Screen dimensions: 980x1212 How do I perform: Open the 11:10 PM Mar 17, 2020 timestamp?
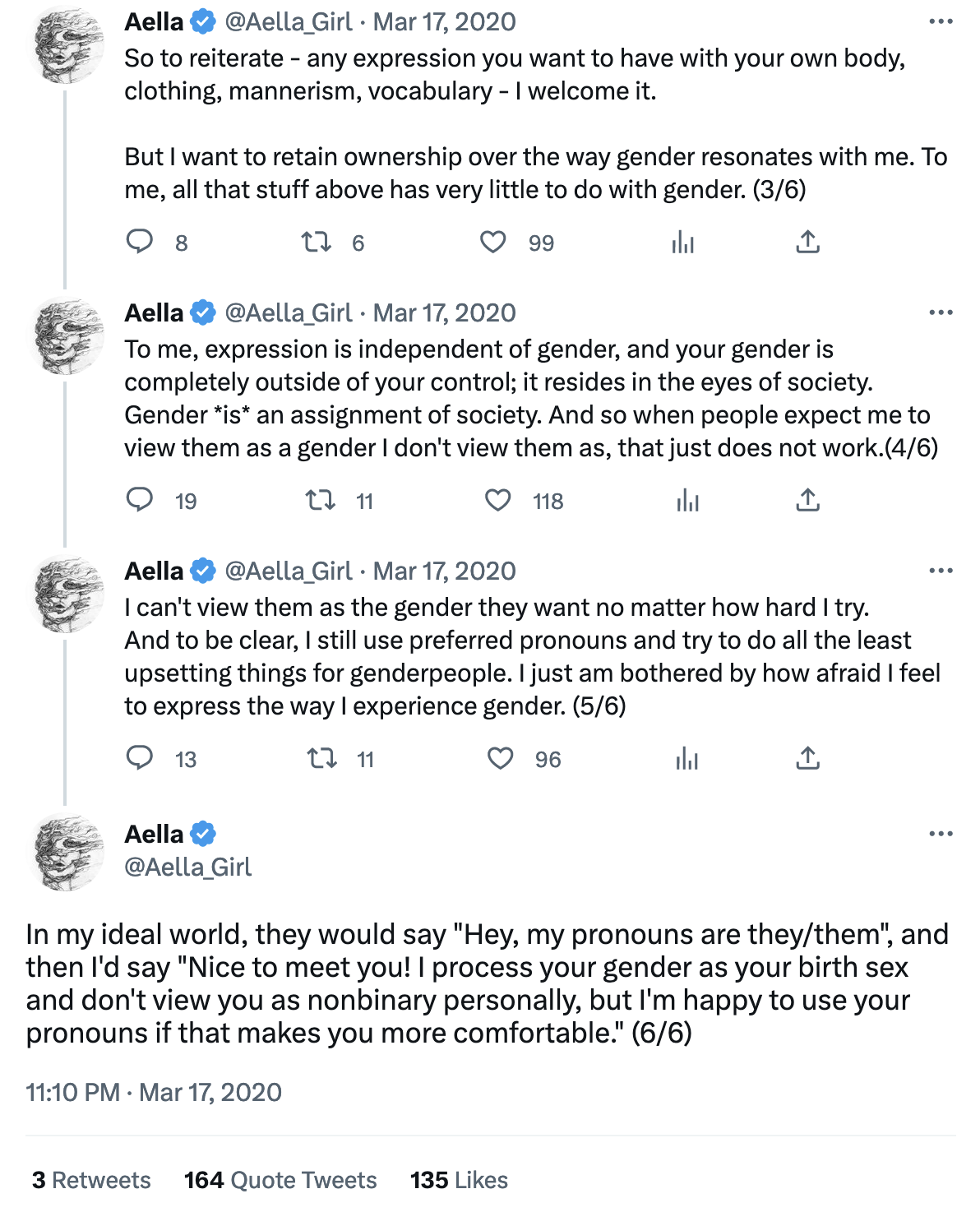tap(154, 1092)
